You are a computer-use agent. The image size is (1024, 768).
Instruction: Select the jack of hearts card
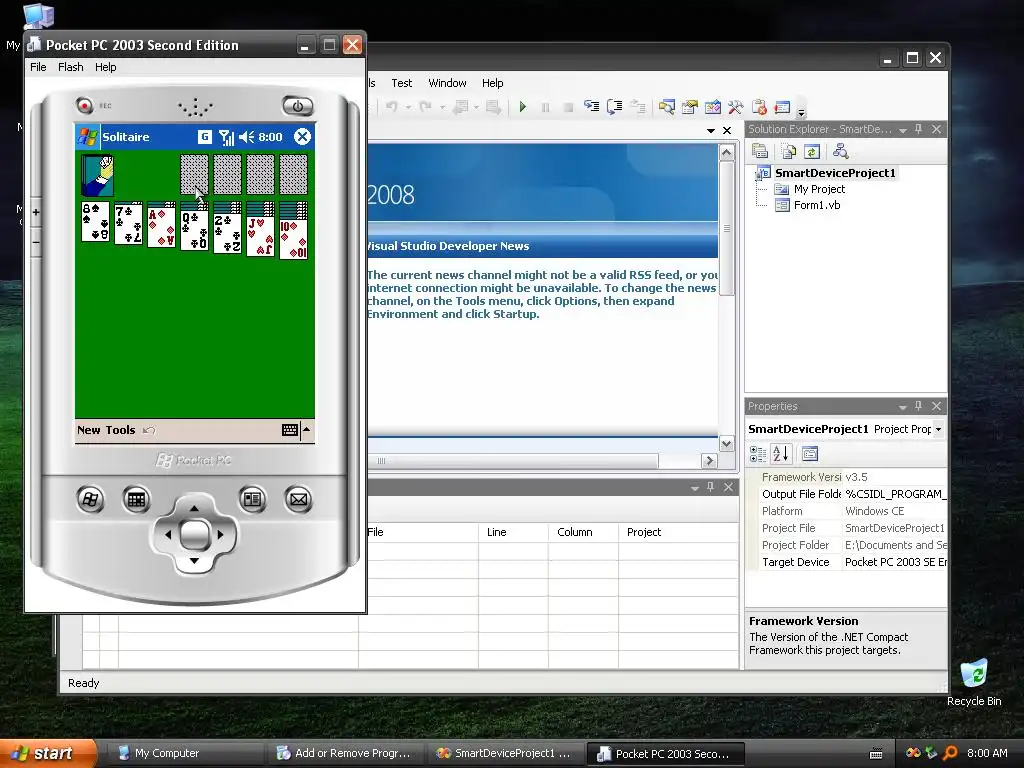(x=260, y=236)
